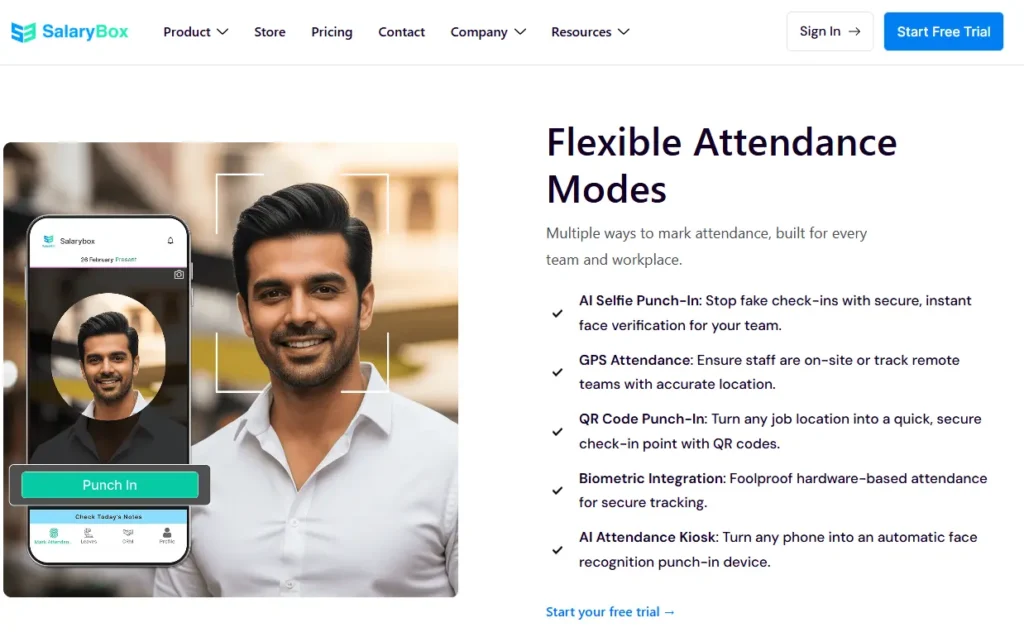Expand the Product dropdown menu

(x=196, y=32)
